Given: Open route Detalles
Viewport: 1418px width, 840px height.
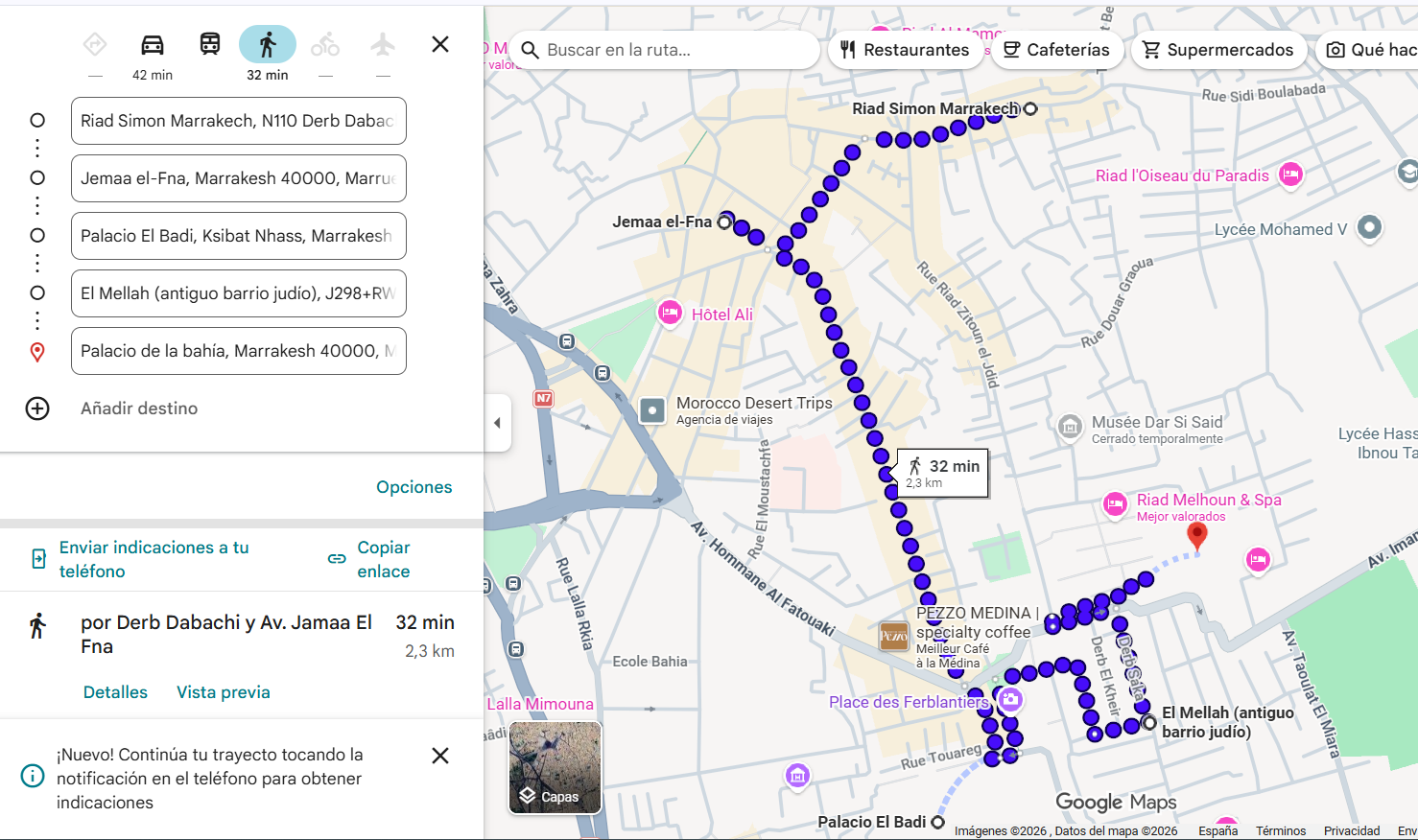Looking at the screenshot, I should tap(115, 692).
